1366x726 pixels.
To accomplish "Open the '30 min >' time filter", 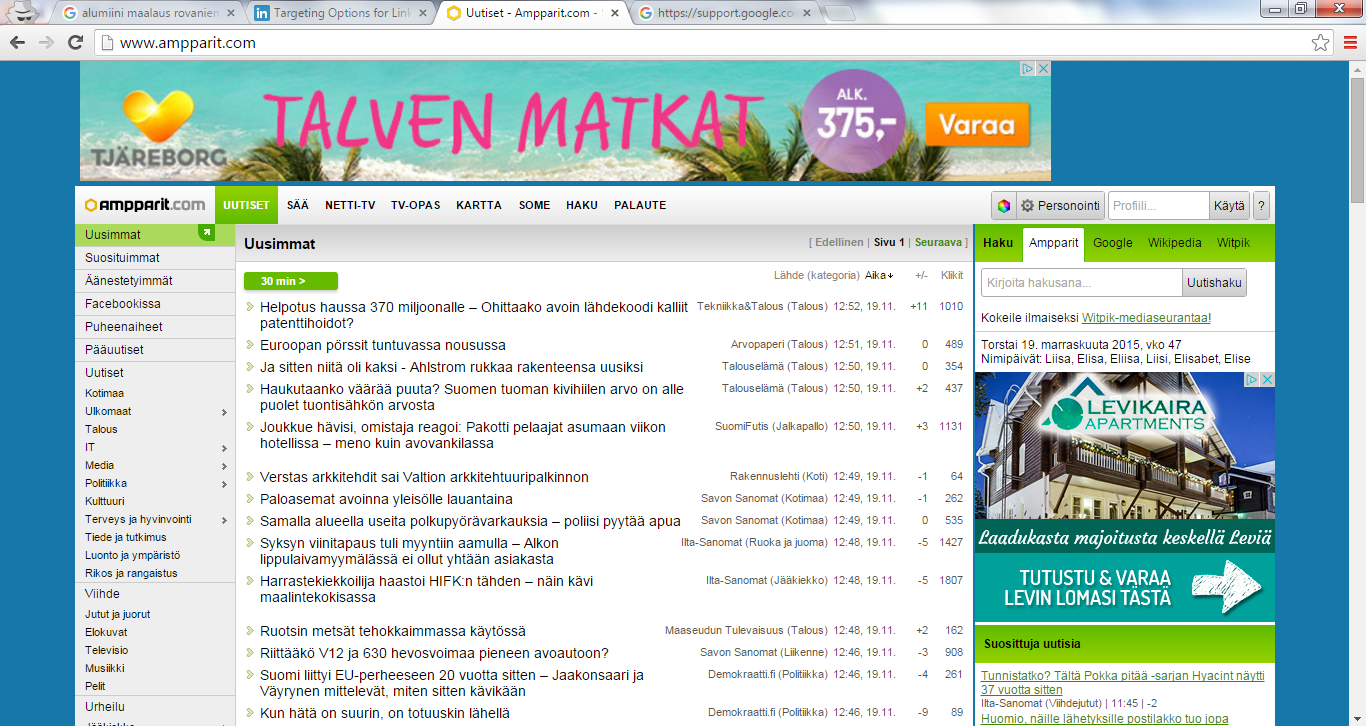I will pyautogui.click(x=291, y=281).
